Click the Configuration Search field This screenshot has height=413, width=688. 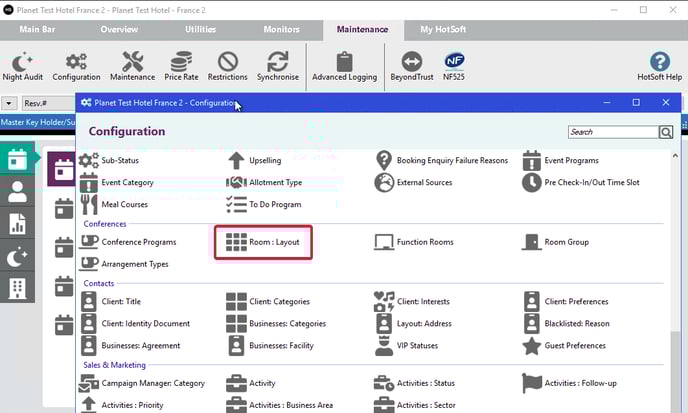click(613, 132)
